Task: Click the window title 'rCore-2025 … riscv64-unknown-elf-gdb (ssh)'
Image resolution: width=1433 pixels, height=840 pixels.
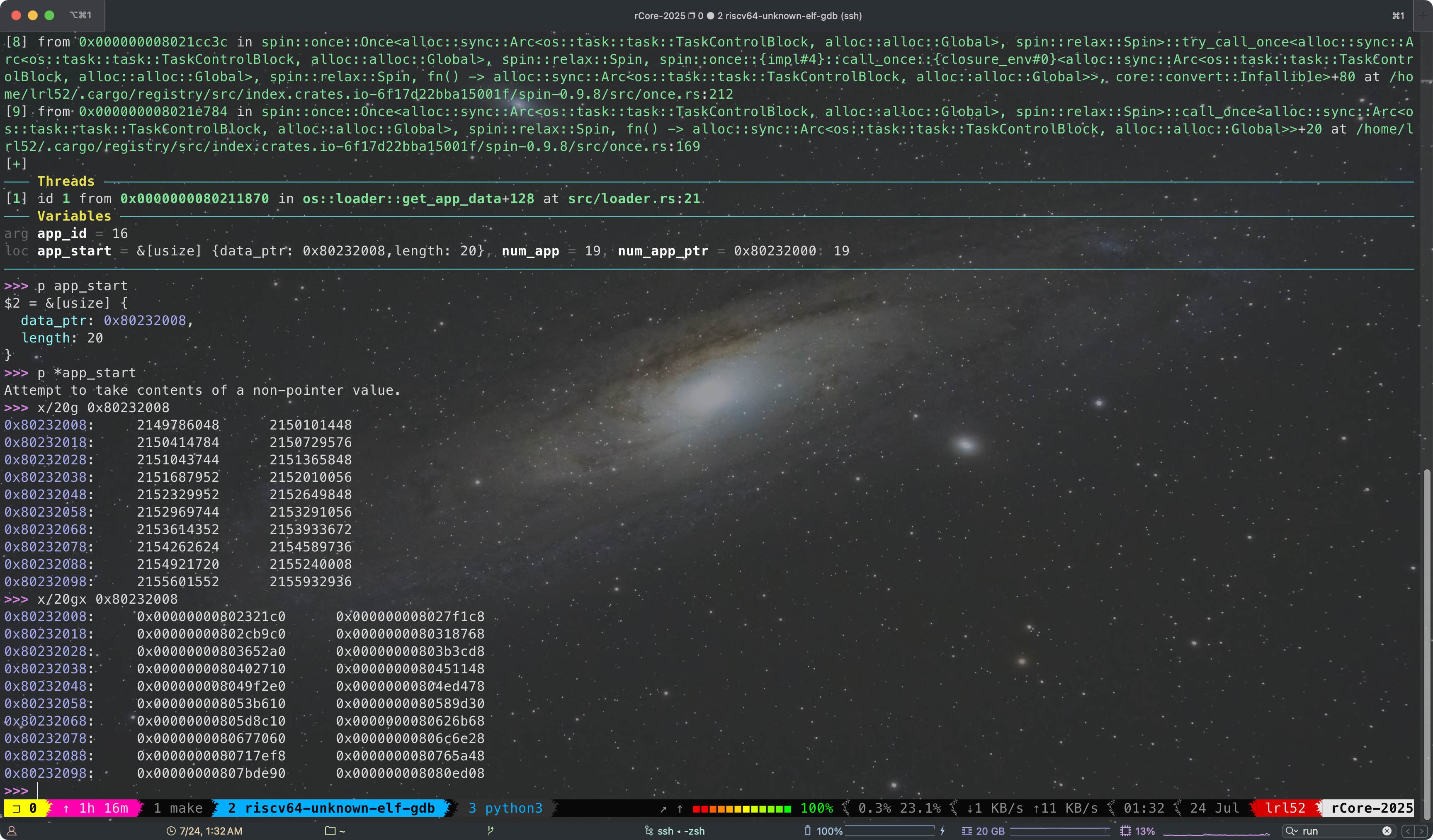Action: [748, 15]
